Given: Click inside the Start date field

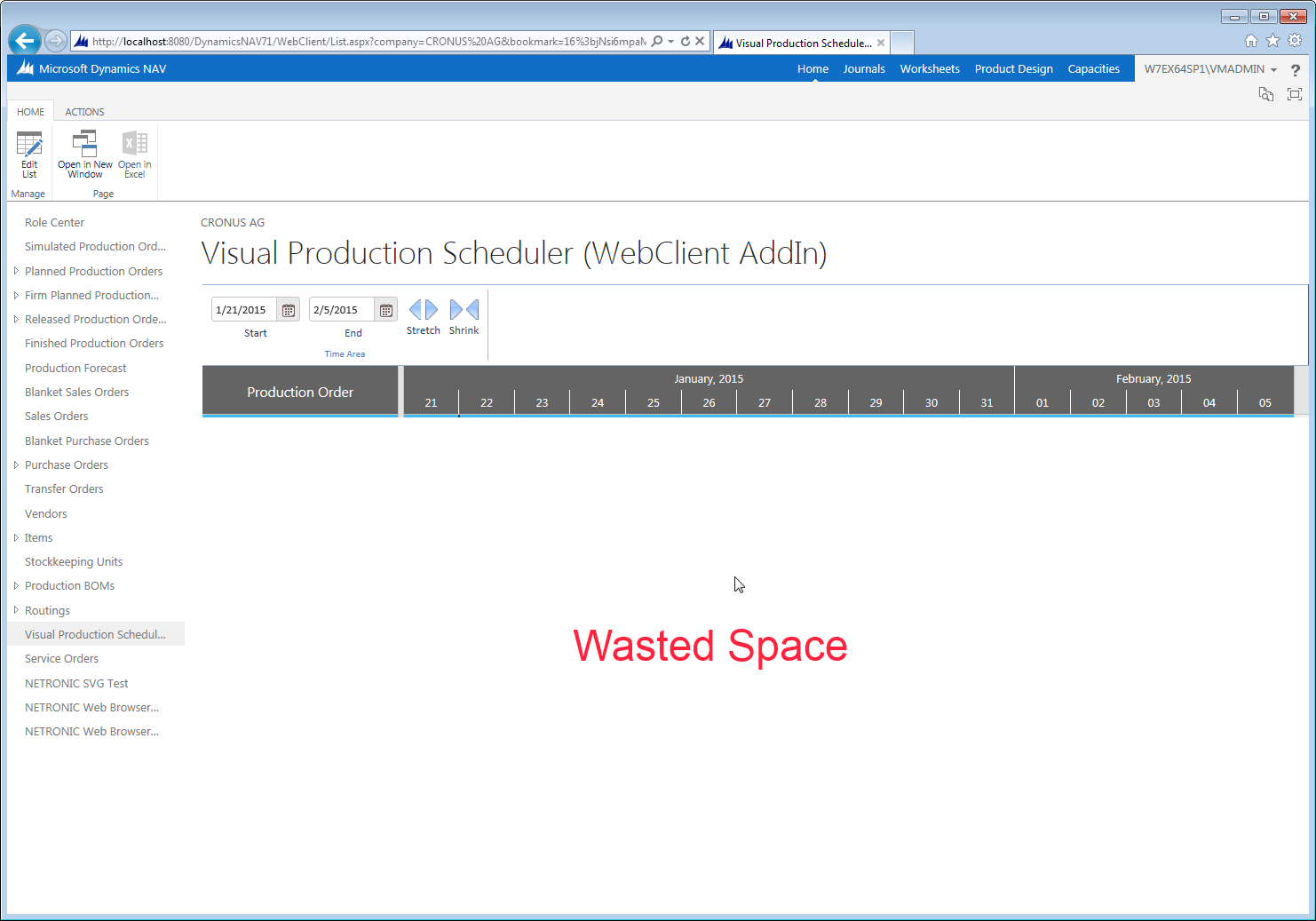Looking at the screenshot, I should [244, 309].
